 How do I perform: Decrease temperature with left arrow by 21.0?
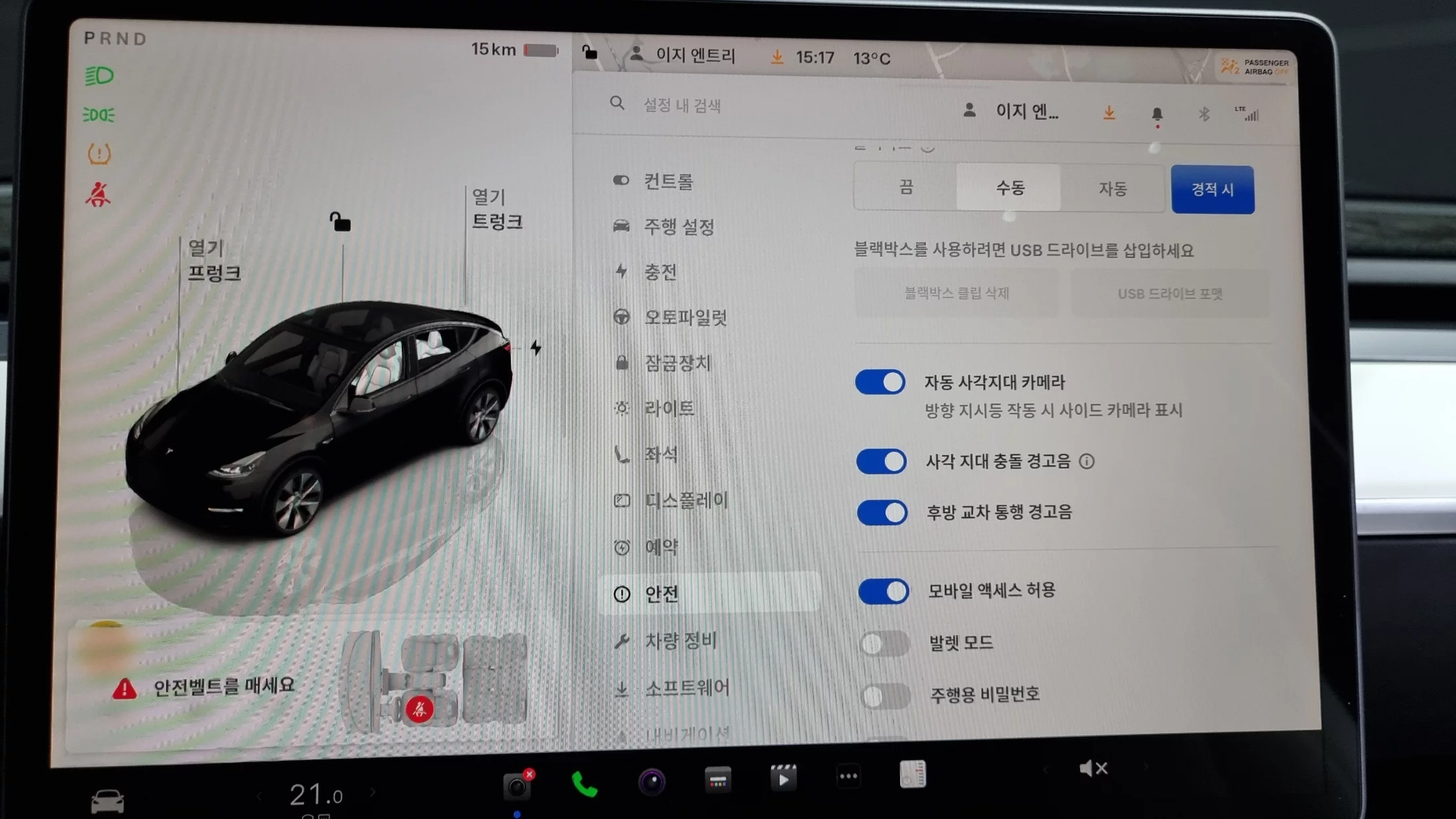(259, 796)
